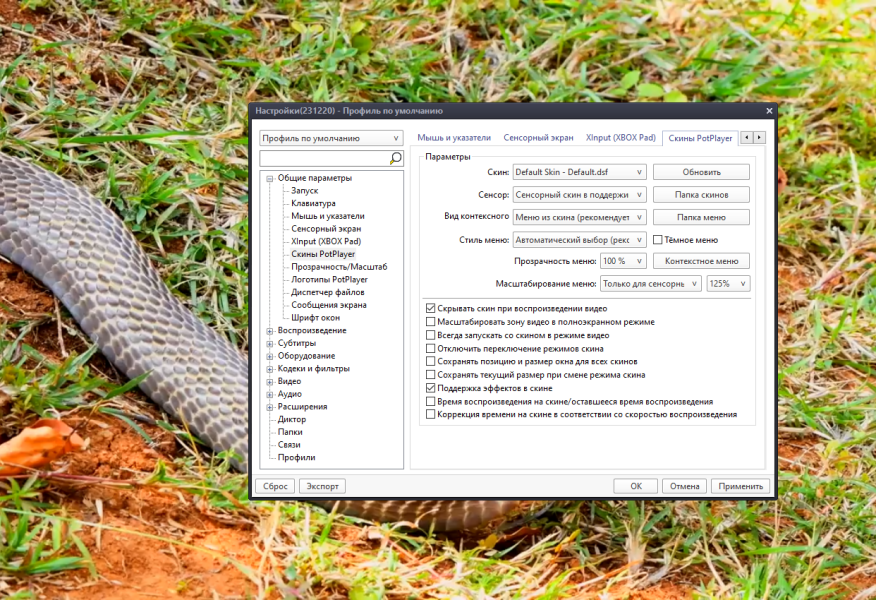Image resolution: width=876 pixels, height=600 pixels.
Task: Expand the Оборудование tree node
Action: point(270,356)
